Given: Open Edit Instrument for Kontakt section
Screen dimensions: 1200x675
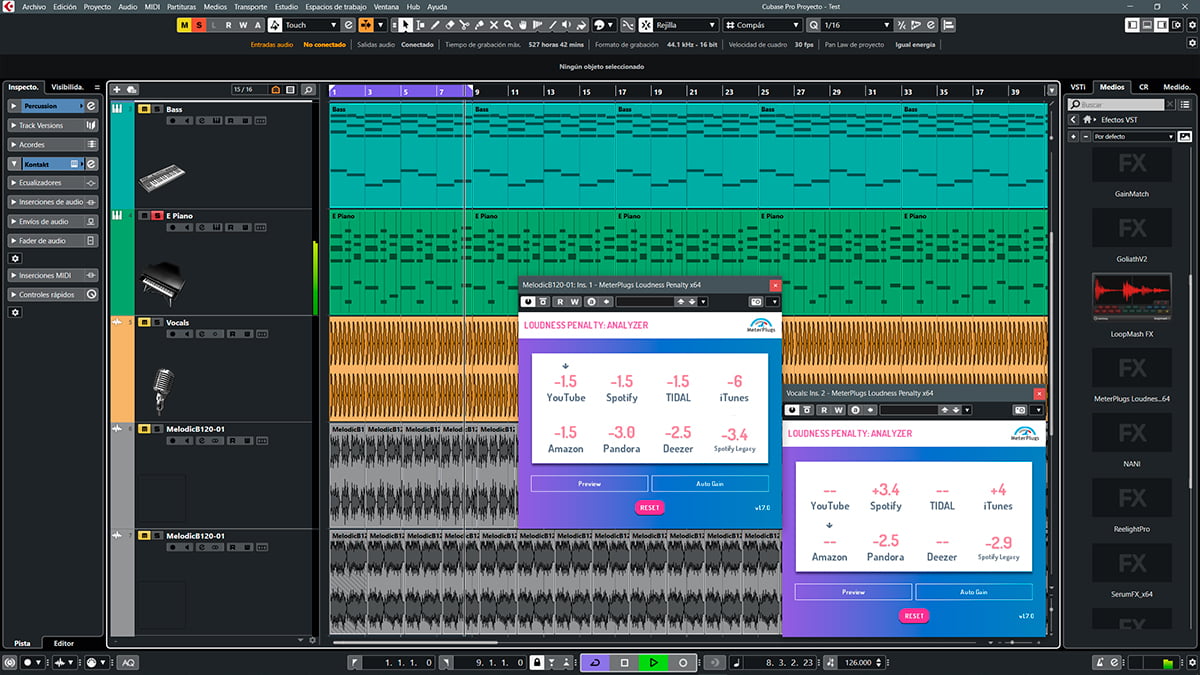Looking at the screenshot, I should tap(91, 164).
